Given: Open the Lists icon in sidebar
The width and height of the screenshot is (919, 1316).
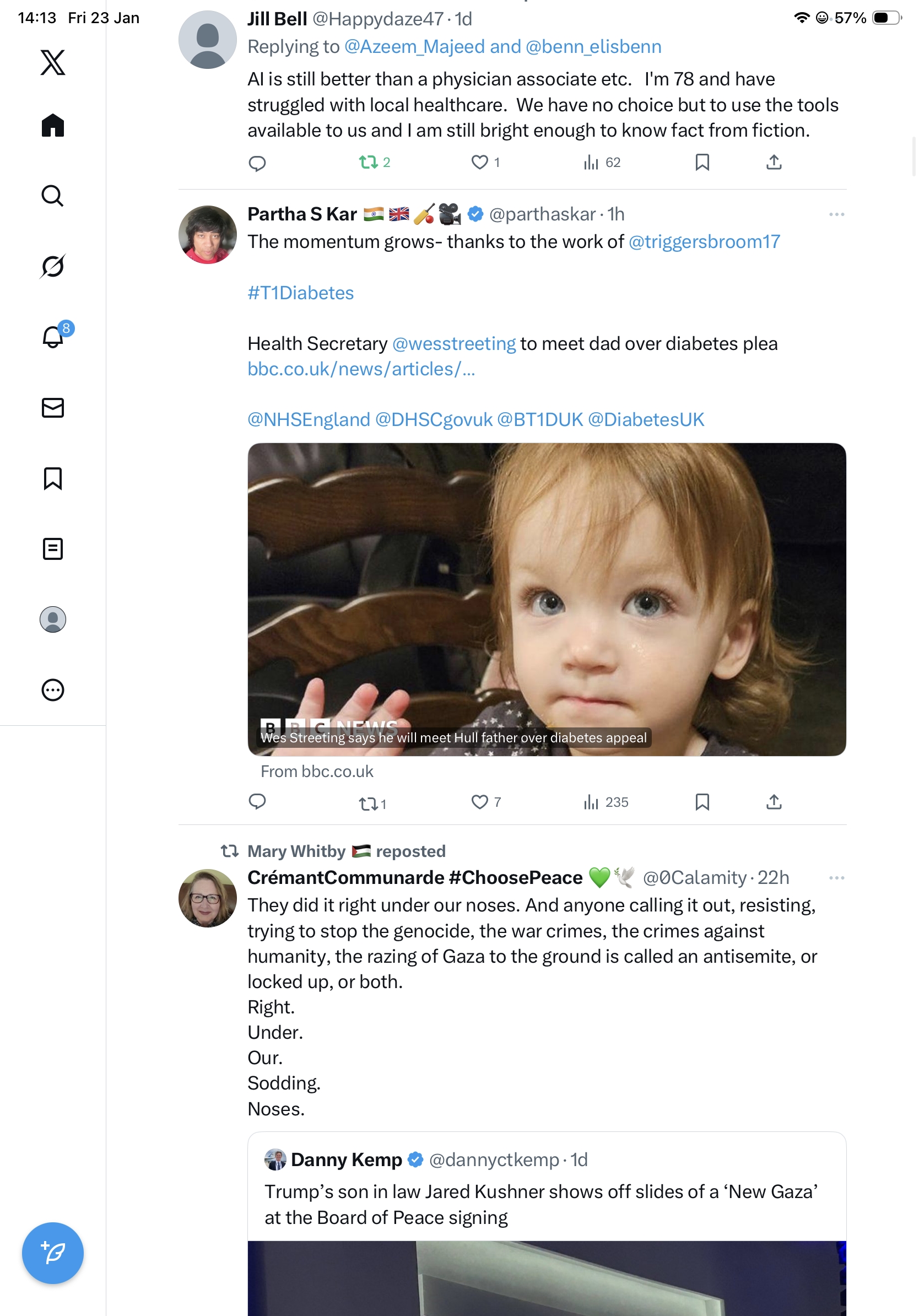Looking at the screenshot, I should pos(53,549).
